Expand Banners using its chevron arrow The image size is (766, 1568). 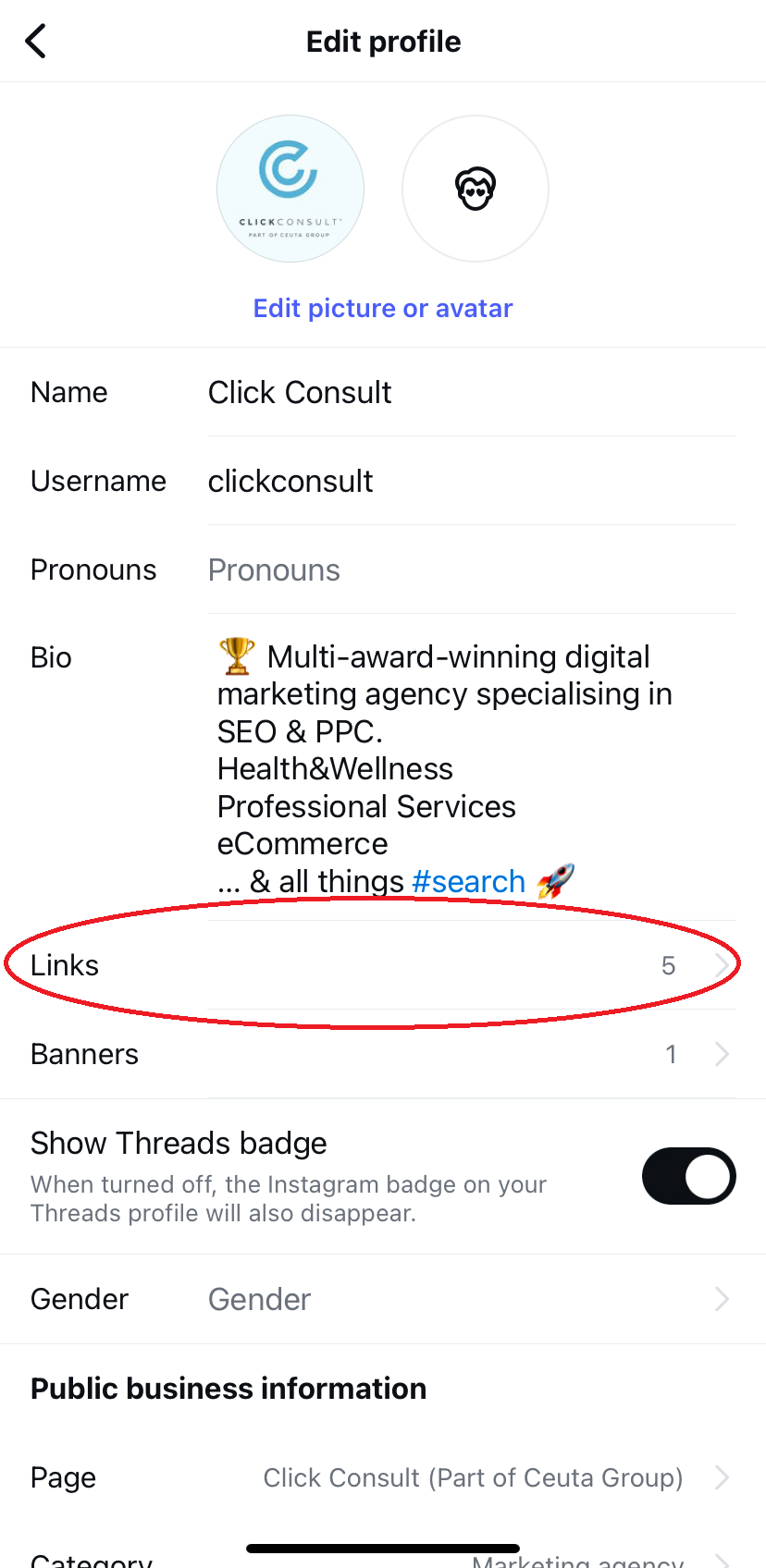pos(723,1054)
